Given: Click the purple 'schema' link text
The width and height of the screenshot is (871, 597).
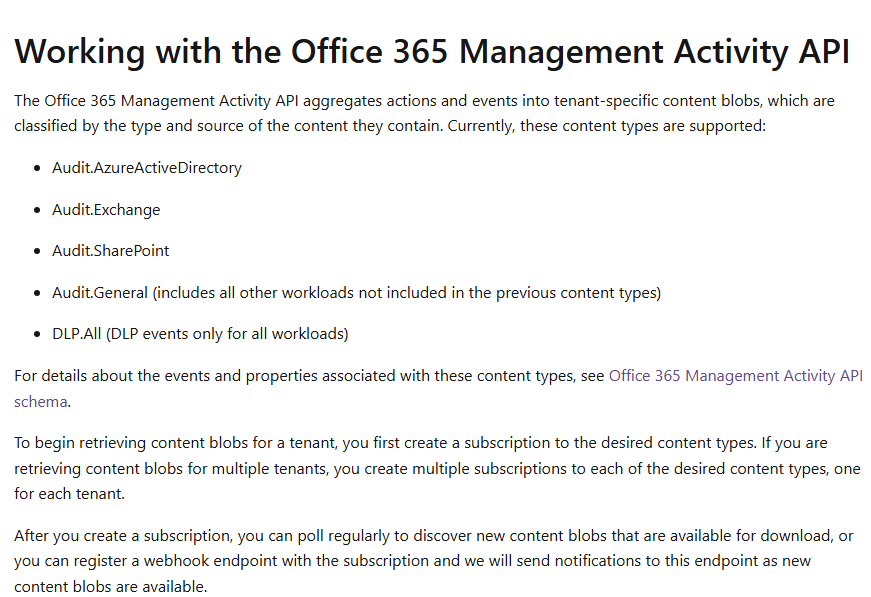Looking at the screenshot, I should [x=41, y=402].
